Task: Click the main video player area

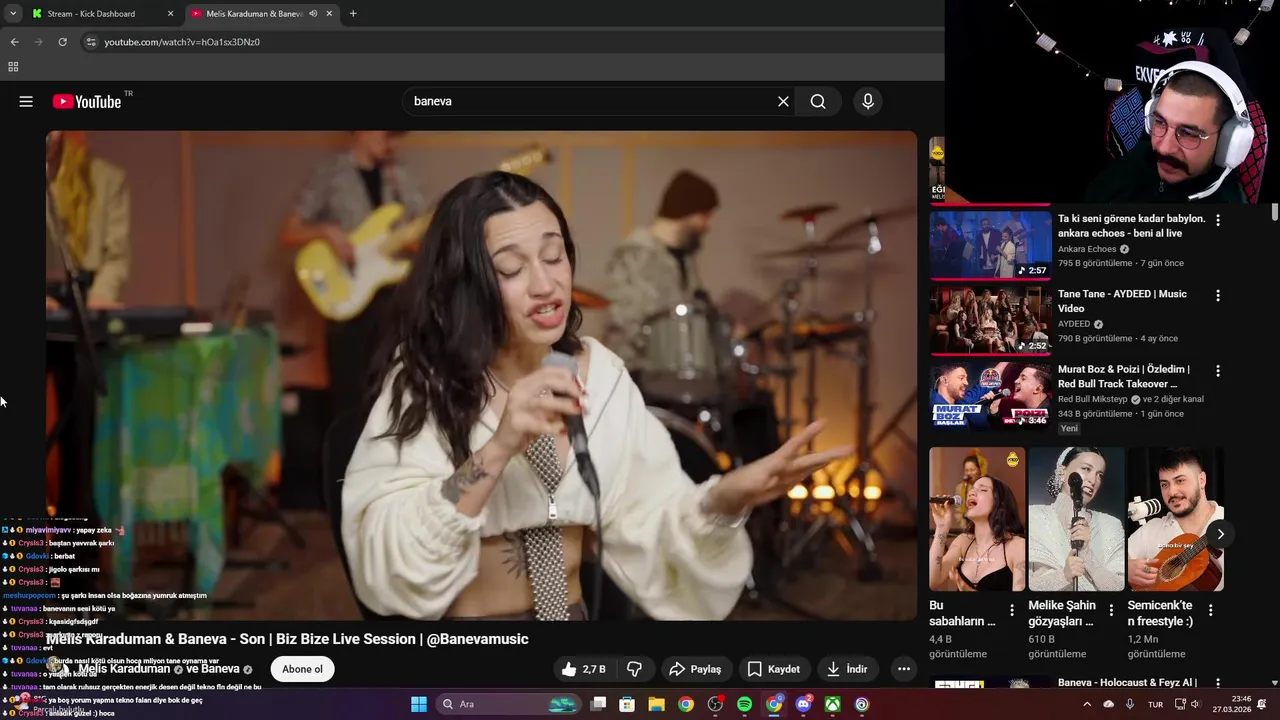Action: [x=481, y=375]
